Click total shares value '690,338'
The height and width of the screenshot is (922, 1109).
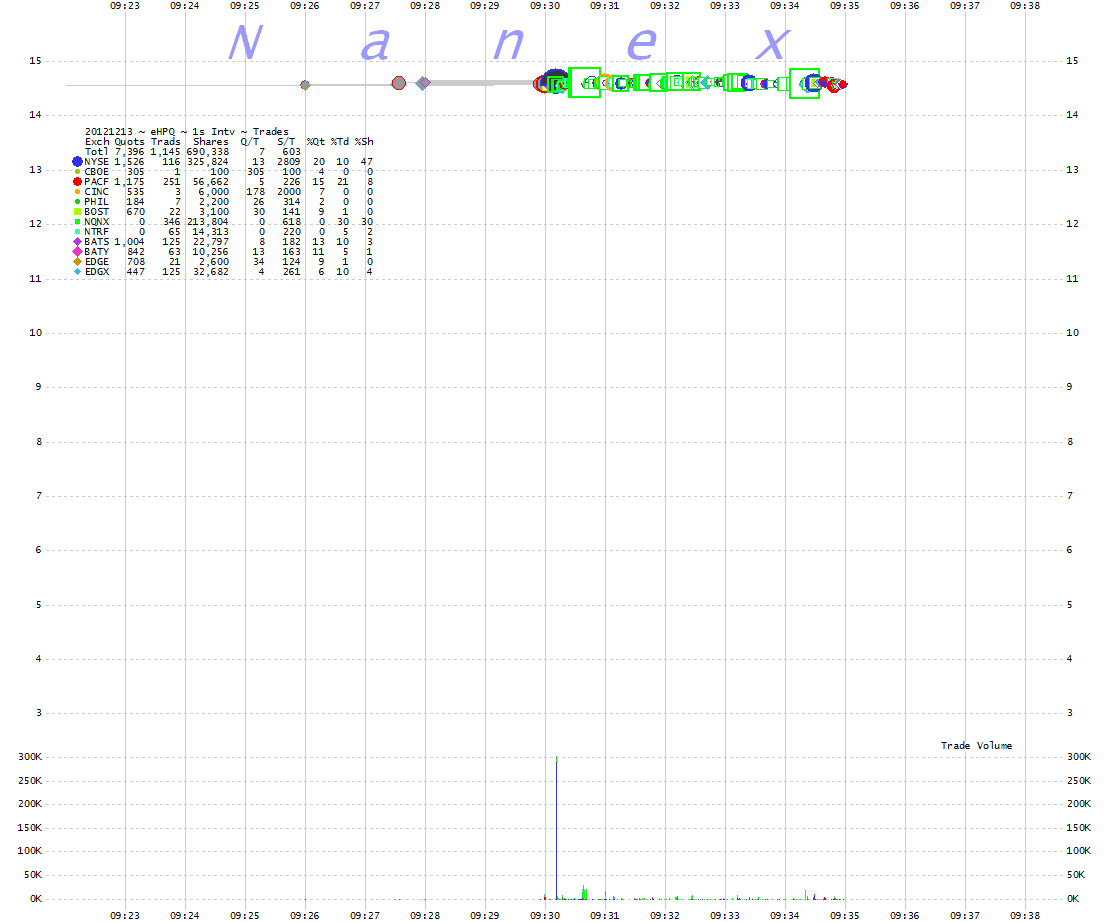pyautogui.click(x=207, y=151)
